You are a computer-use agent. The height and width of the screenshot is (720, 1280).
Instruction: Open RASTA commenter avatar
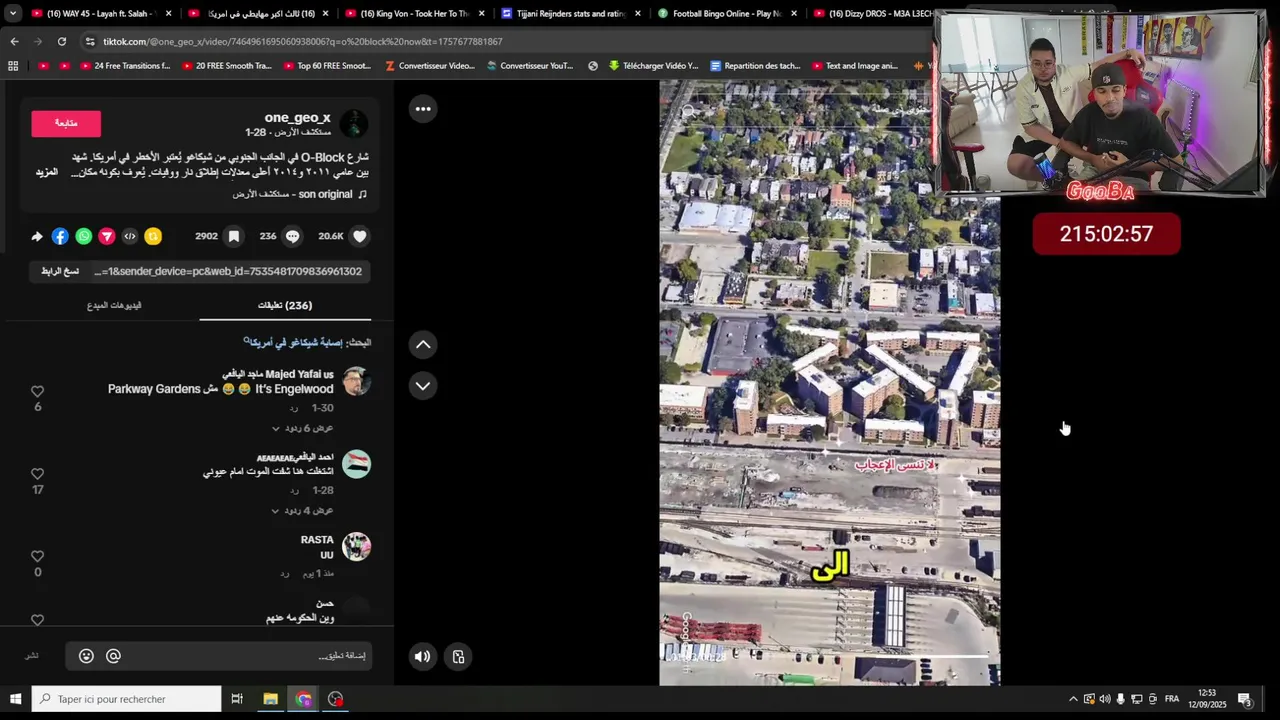point(356,546)
